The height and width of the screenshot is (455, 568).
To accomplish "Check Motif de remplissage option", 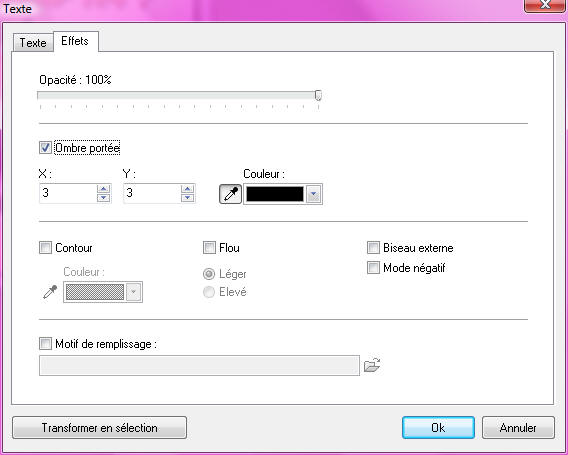I will coord(45,343).
